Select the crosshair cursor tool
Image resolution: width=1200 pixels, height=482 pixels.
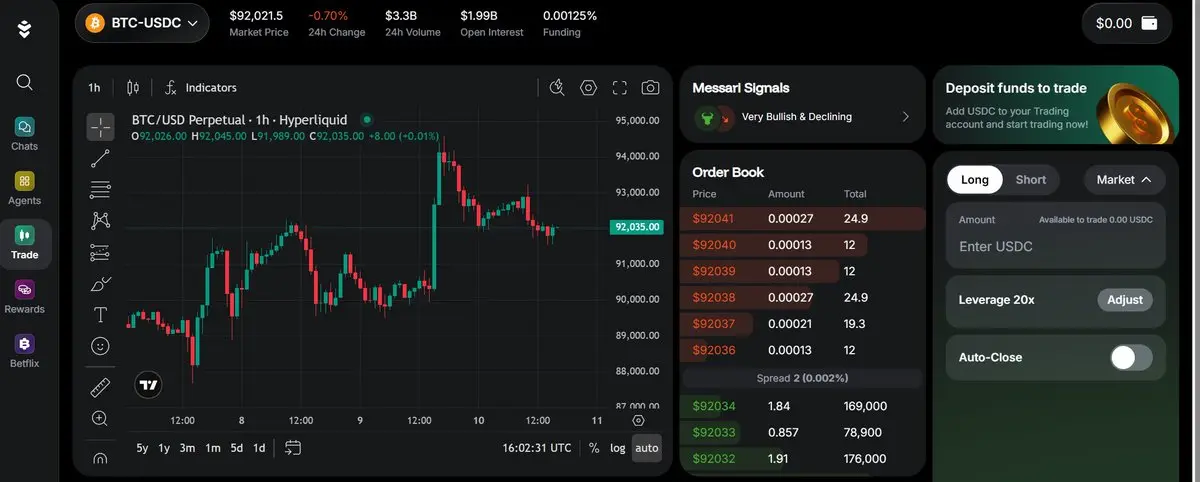pos(100,126)
